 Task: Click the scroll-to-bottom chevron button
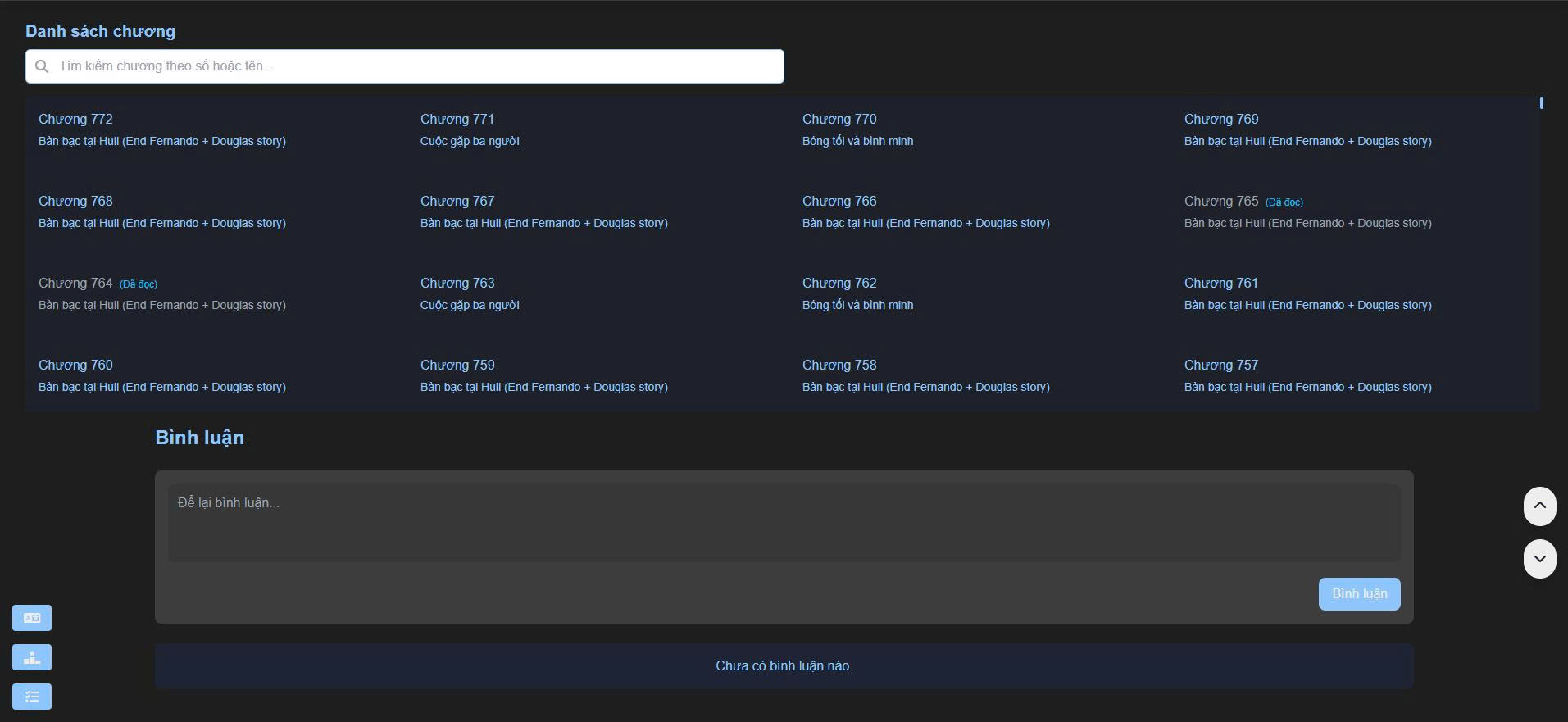pyautogui.click(x=1539, y=559)
